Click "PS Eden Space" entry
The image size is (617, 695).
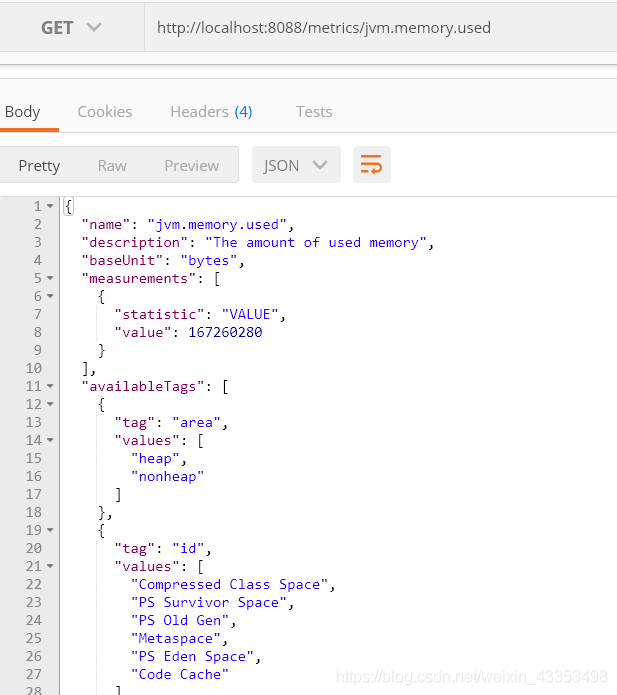pyautogui.click(x=192, y=656)
